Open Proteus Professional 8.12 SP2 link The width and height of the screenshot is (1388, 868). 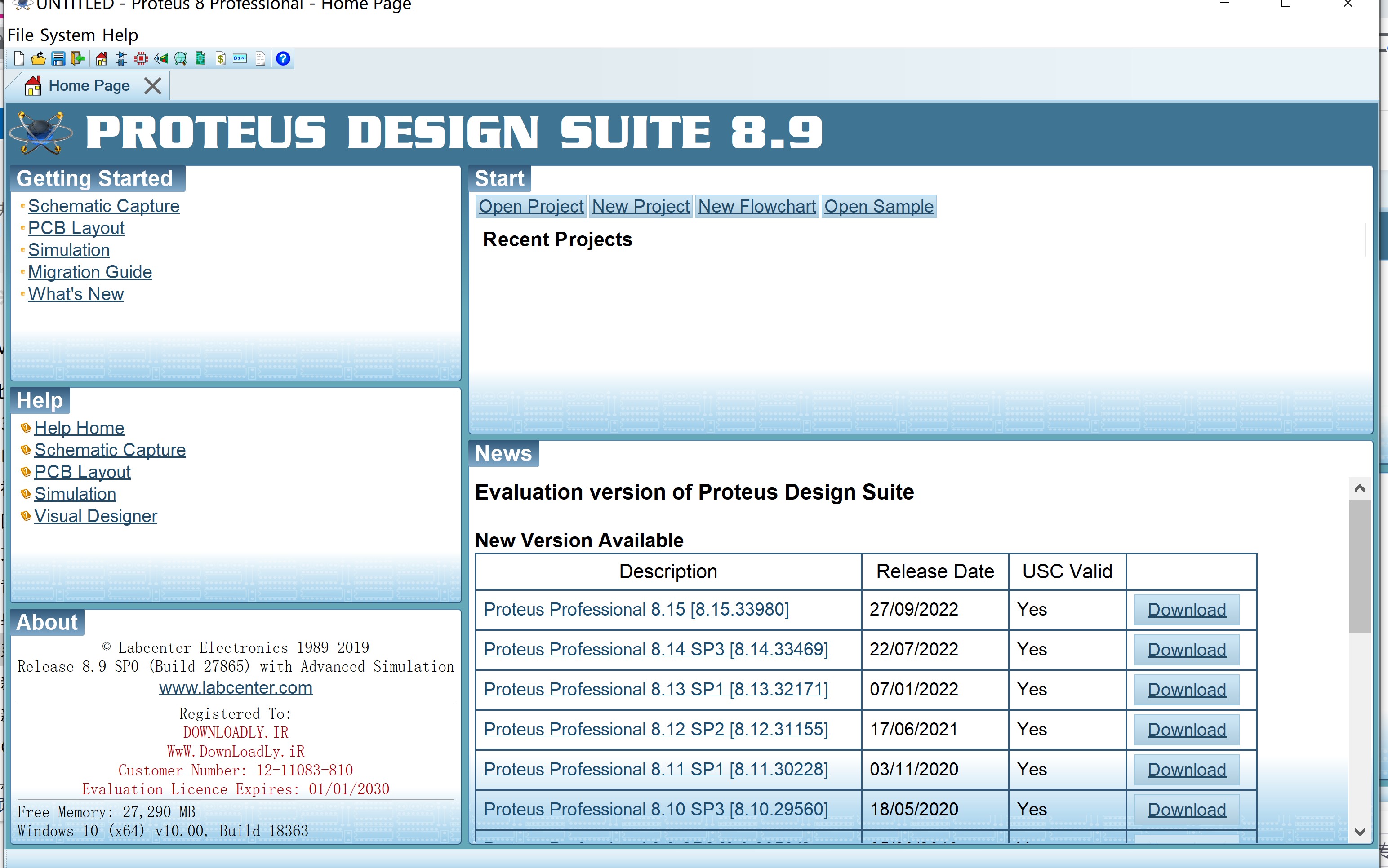tap(656, 729)
